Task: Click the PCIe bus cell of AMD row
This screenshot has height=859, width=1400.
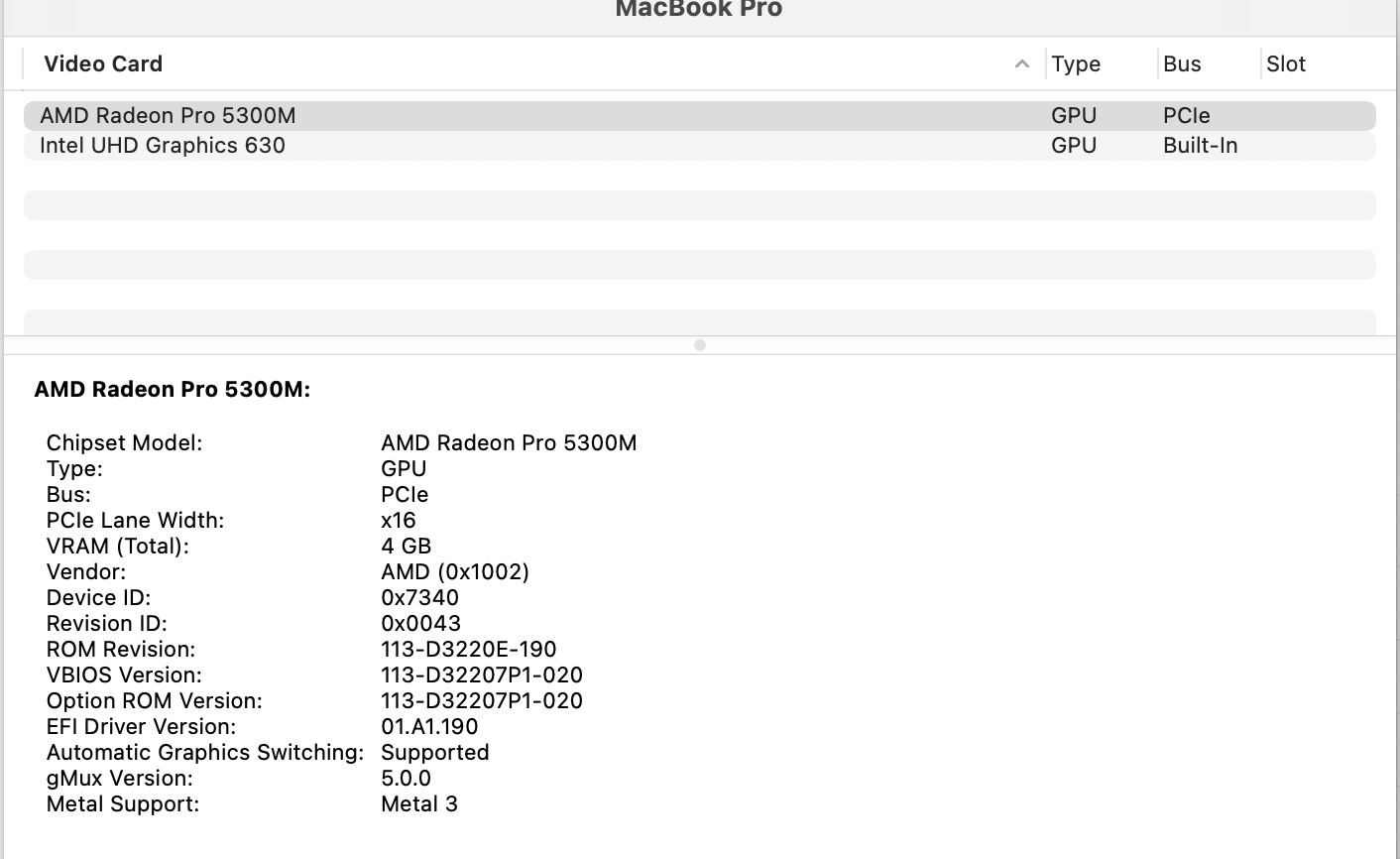Action: [1187, 116]
